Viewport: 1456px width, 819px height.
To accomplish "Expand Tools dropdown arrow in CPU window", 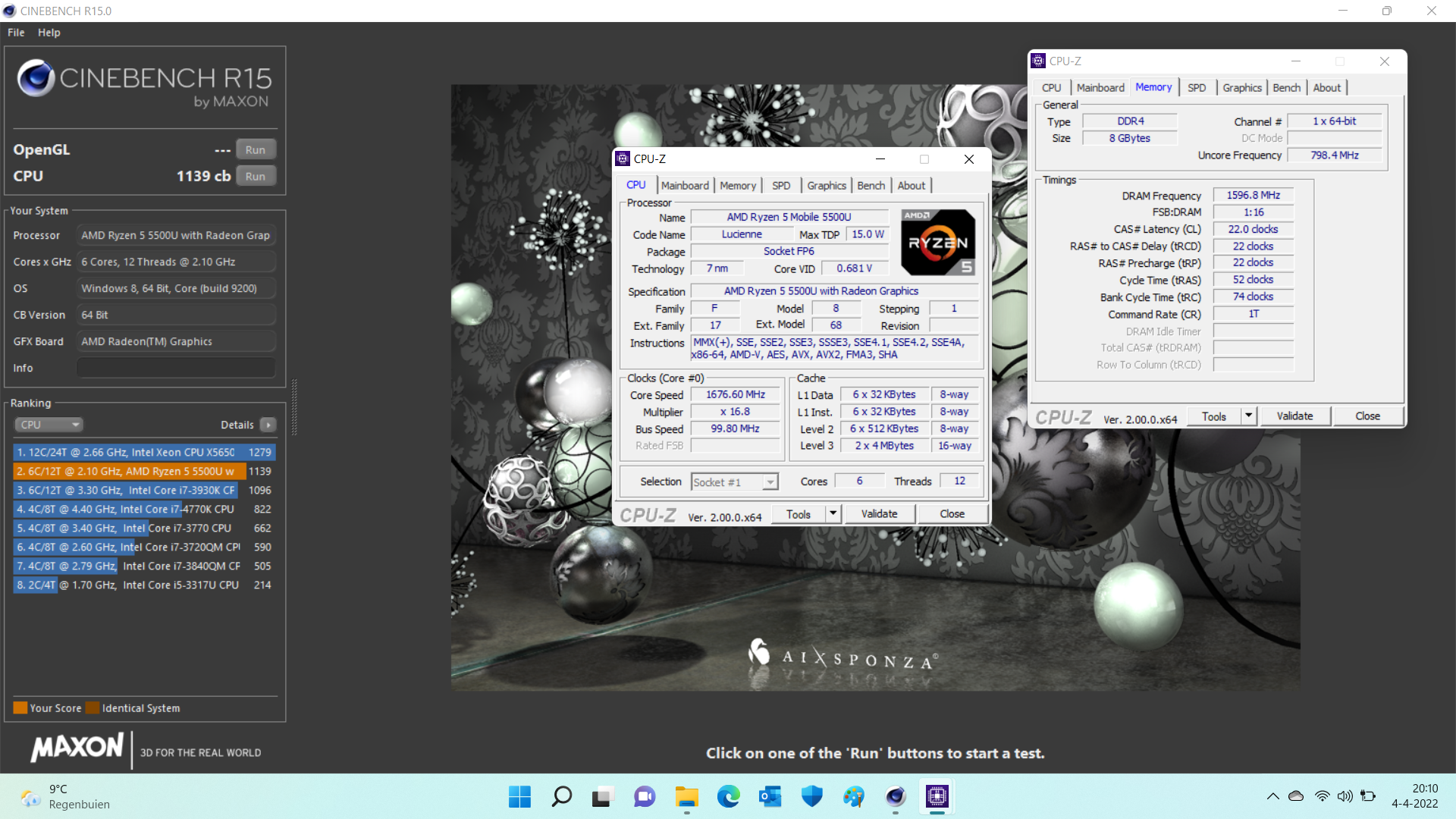I will click(833, 514).
